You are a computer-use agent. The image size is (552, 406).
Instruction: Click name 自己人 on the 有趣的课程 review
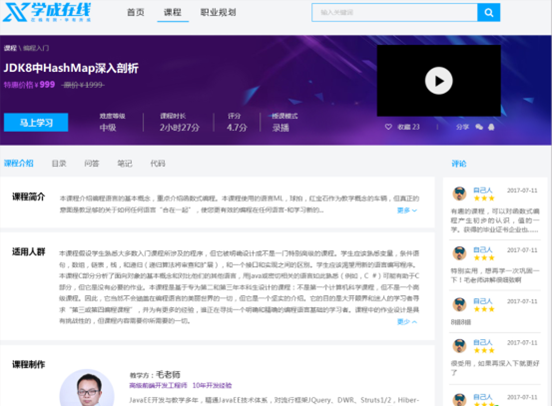[483, 190]
